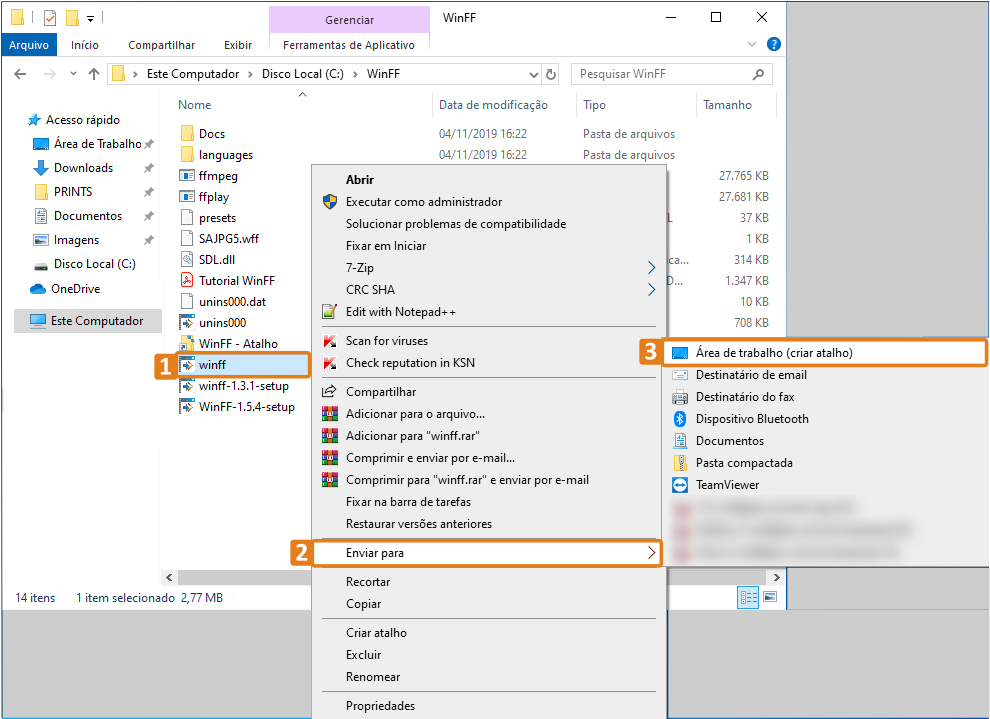Click the TeamViewer icon in submenu
The image size is (990, 719).
[680, 485]
